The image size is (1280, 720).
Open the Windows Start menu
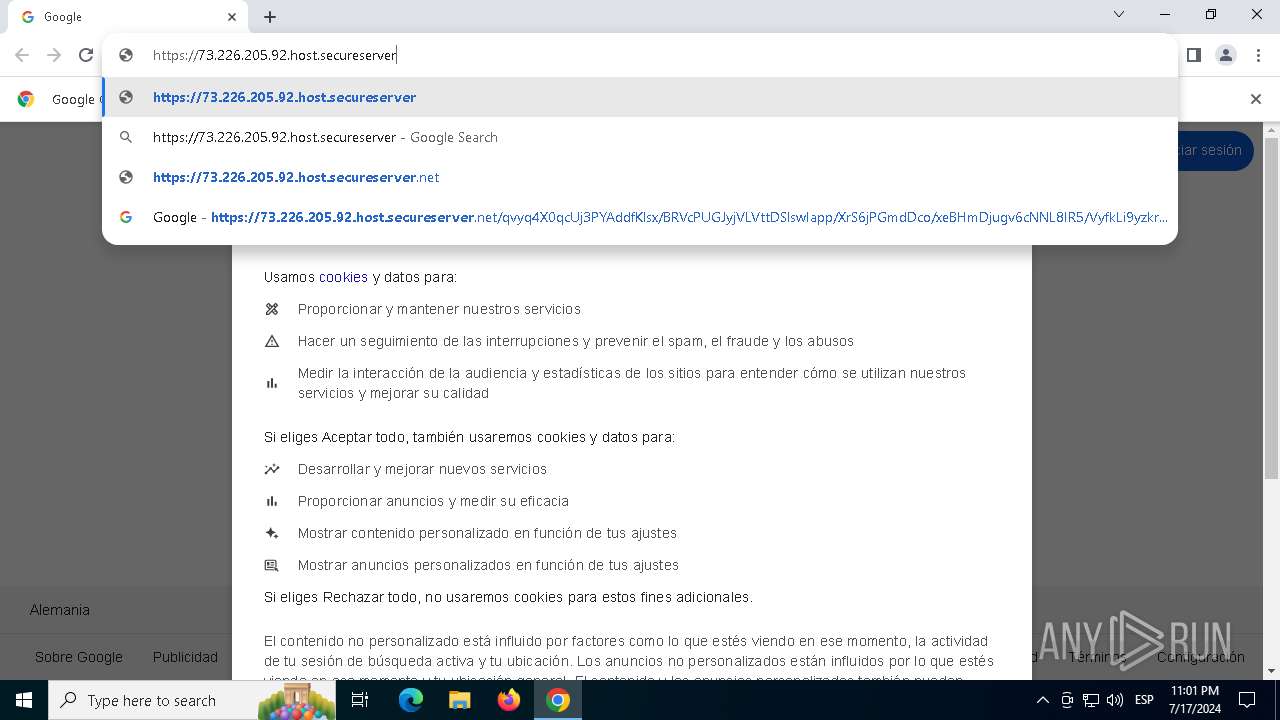pyautogui.click(x=24, y=700)
